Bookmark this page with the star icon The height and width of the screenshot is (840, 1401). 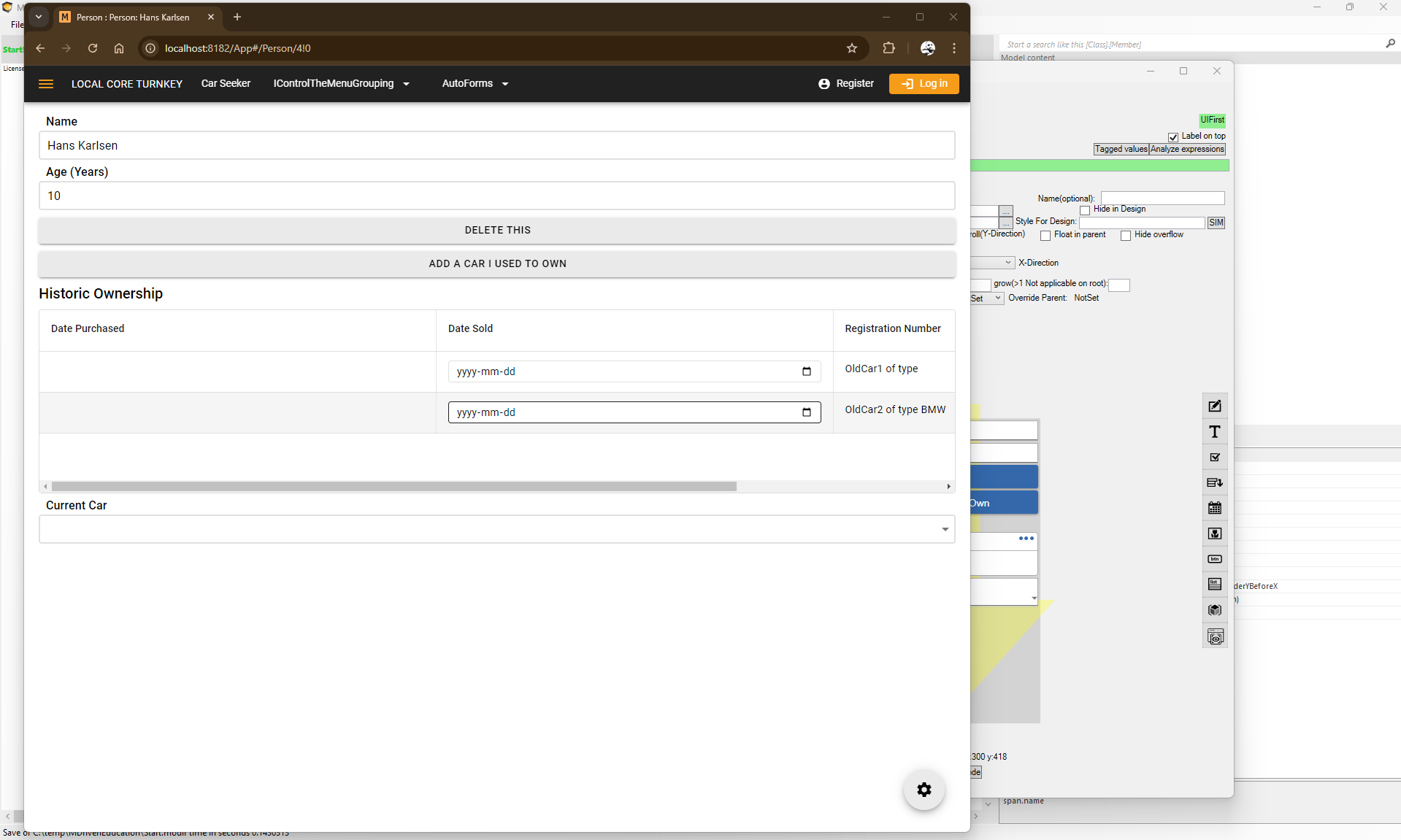point(851,48)
